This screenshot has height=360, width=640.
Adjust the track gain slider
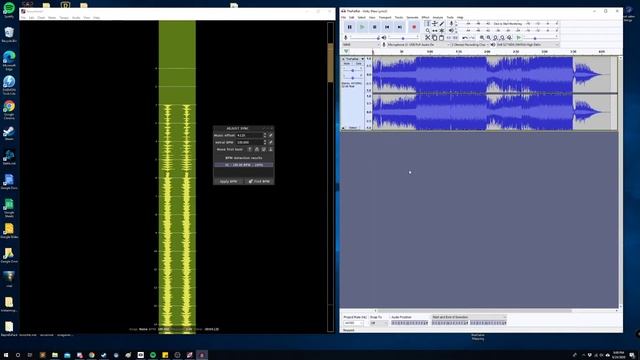tap(353, 71)
